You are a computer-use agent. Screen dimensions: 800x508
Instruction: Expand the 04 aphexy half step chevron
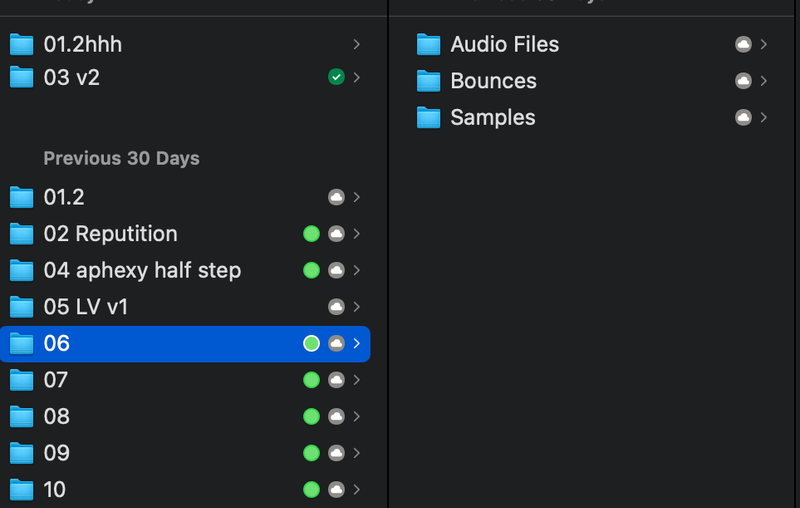(x=357, y=270)
